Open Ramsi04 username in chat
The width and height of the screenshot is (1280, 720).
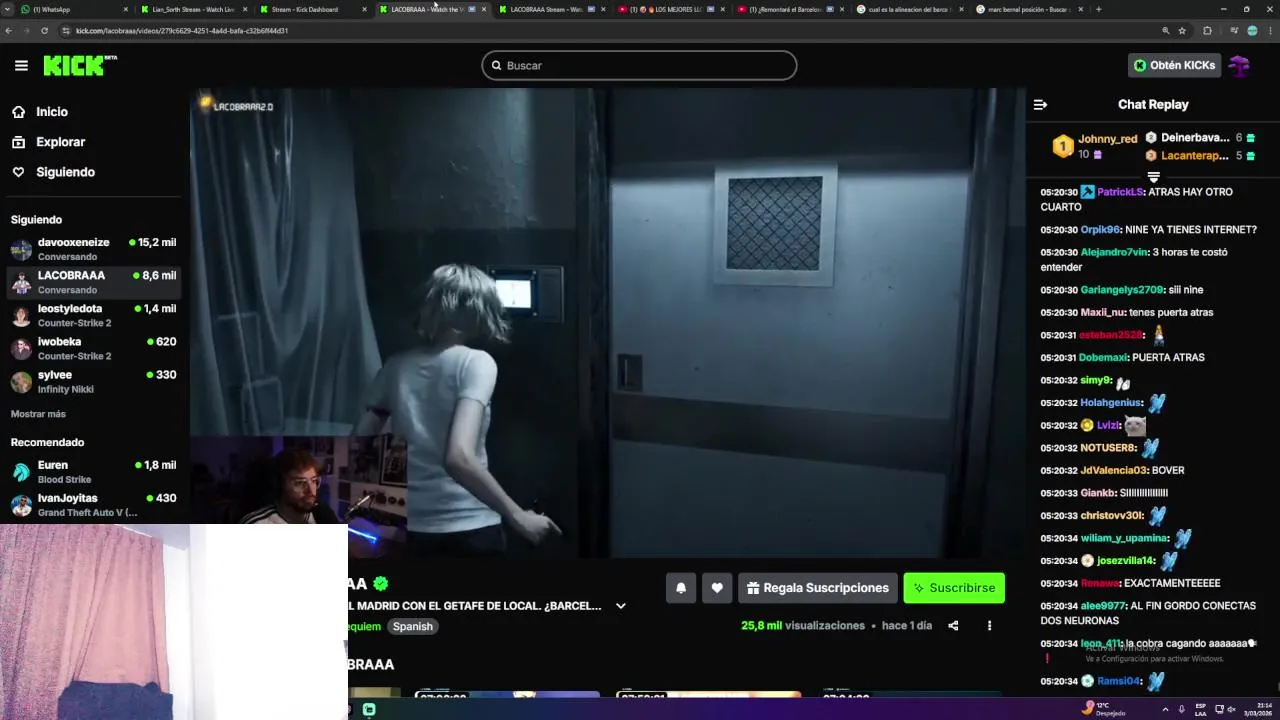point(1119,681)
